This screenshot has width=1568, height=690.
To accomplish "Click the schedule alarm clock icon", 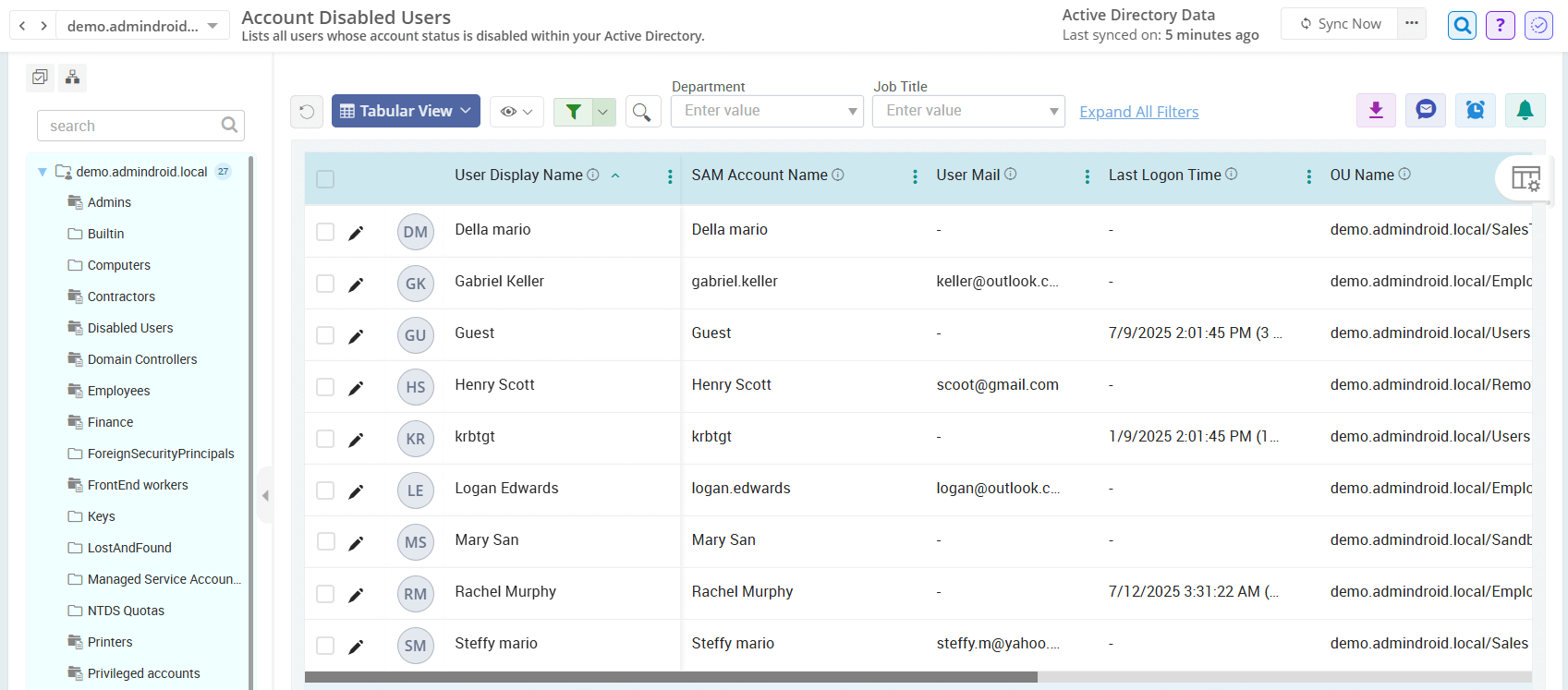I will 1476,110.
